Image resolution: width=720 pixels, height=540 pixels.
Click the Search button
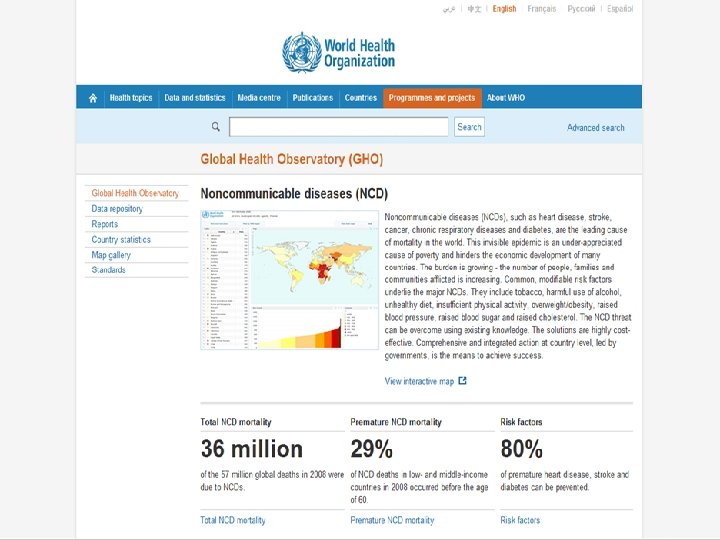(469, 127)
